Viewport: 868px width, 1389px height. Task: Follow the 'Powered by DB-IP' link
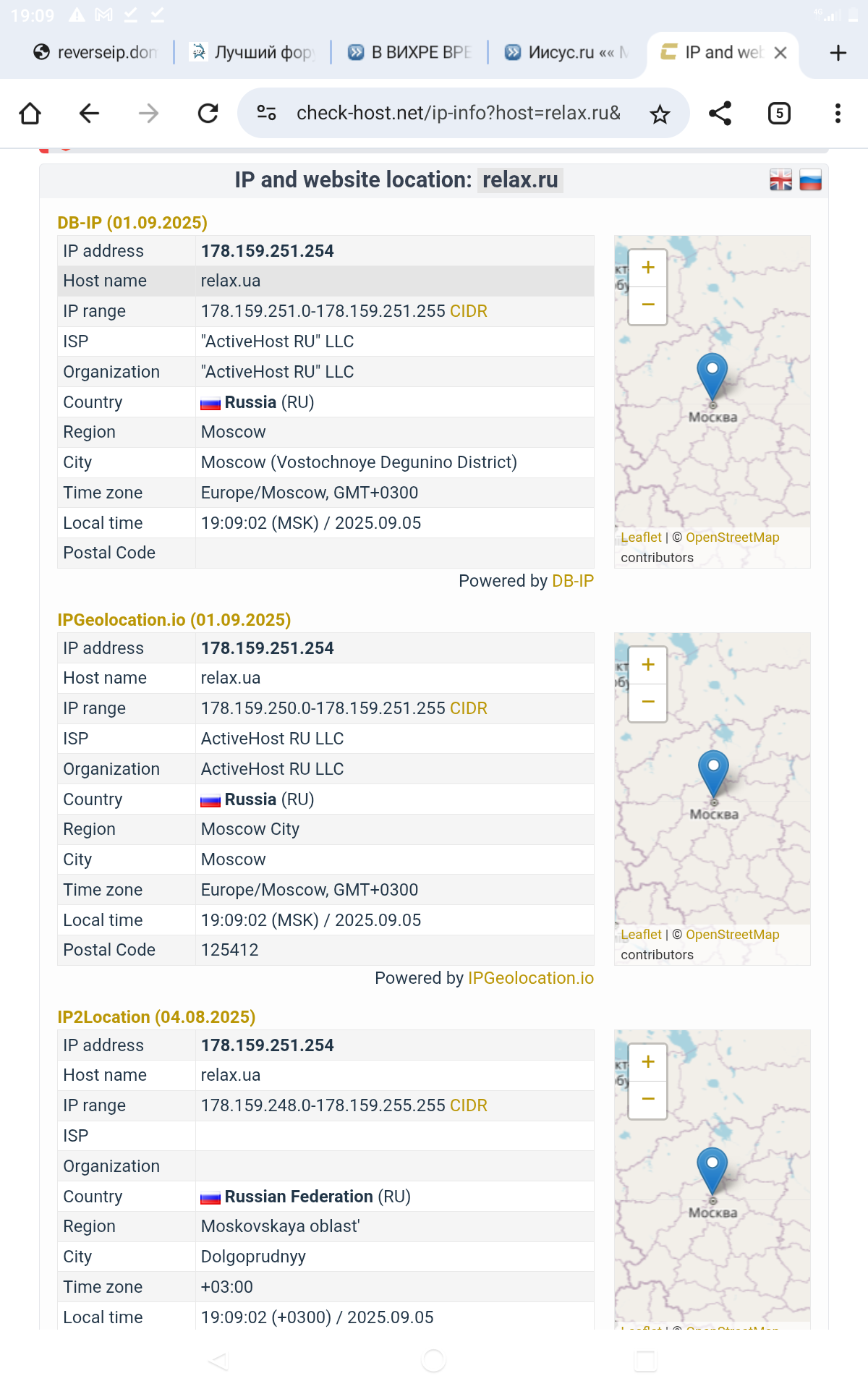click(x=573, y=581)
